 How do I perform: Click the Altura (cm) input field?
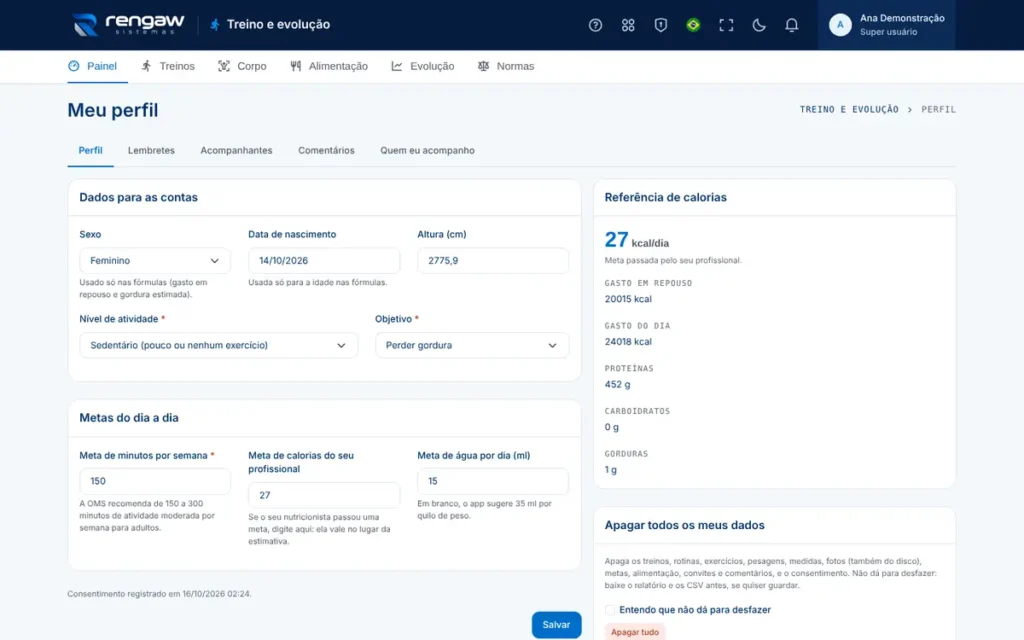pos(492,261)
